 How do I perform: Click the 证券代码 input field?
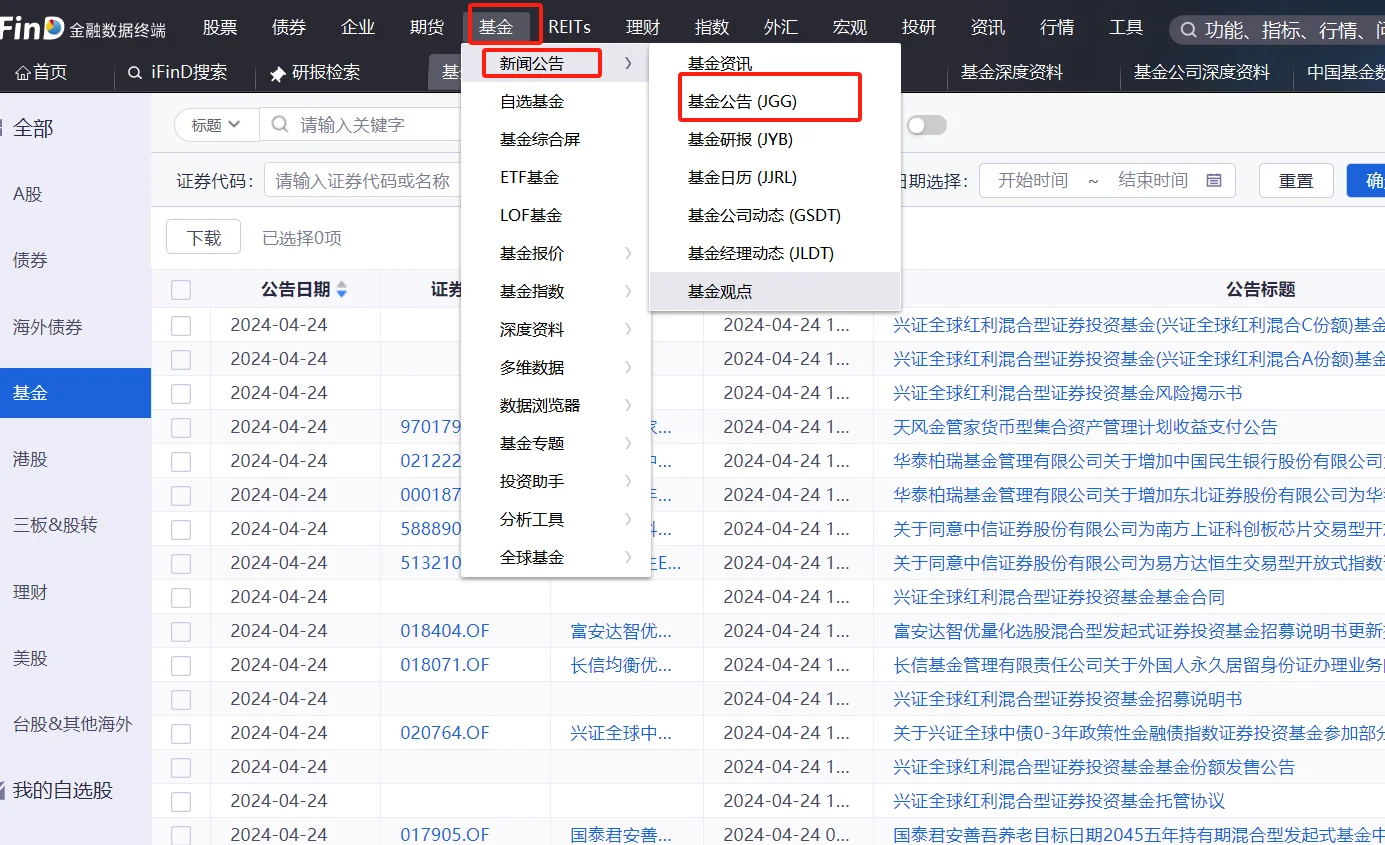[360, 180]
